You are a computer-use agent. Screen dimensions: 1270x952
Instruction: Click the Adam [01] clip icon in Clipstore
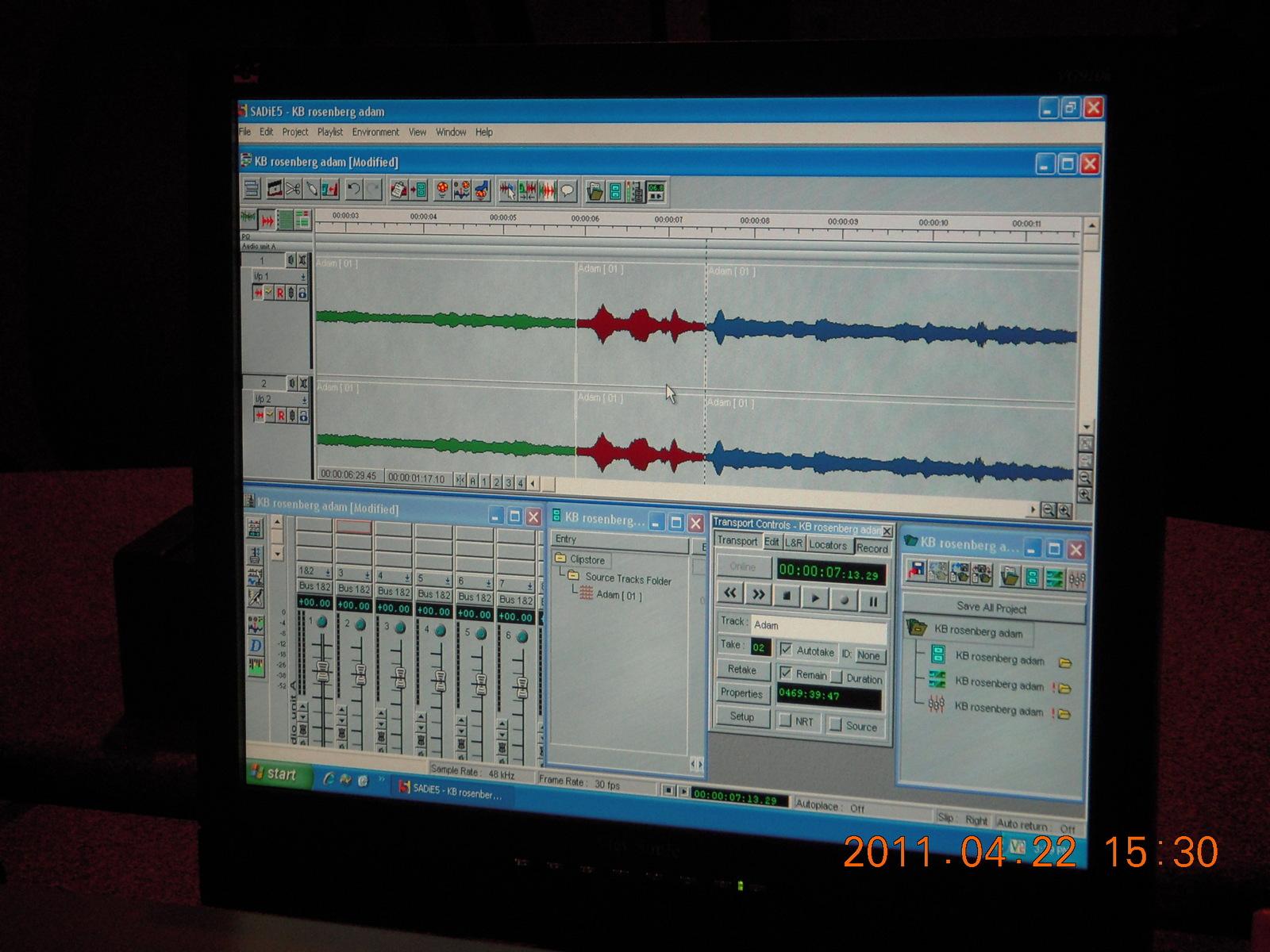(x=587, y=593)
